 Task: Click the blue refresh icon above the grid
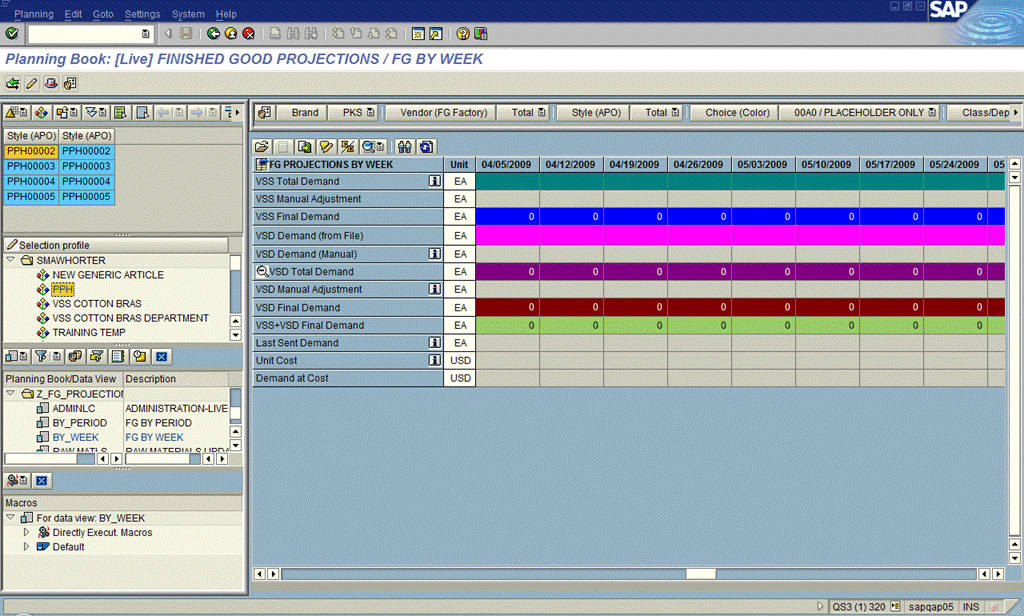[x=426, y=146]
